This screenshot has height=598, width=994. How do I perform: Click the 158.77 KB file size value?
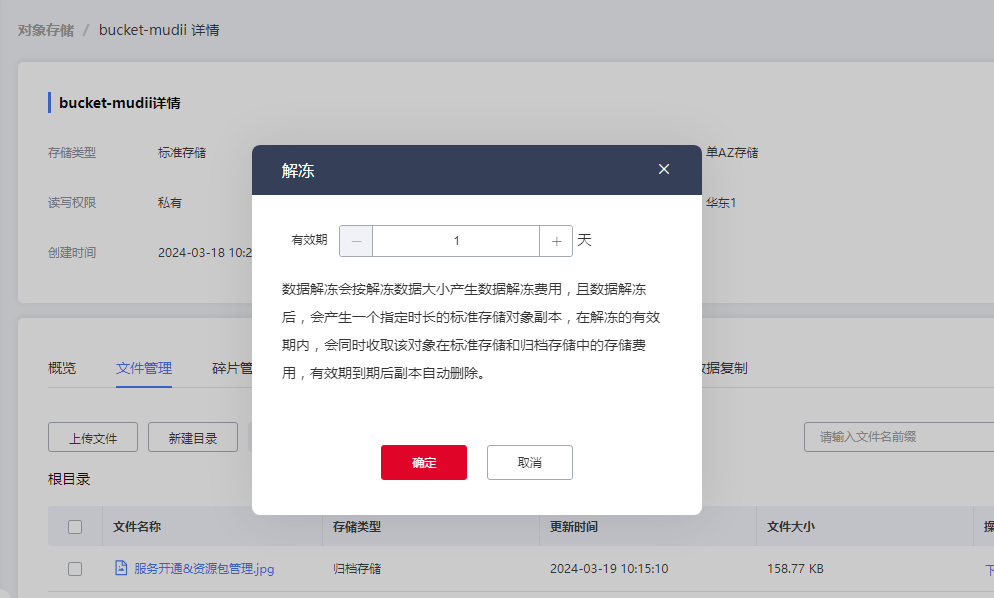coord(795,569)
